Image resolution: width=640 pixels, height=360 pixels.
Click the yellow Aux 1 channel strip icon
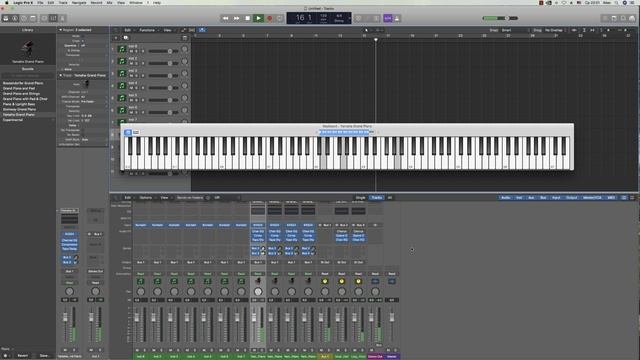pyautogui.click(x=325, y=281)
